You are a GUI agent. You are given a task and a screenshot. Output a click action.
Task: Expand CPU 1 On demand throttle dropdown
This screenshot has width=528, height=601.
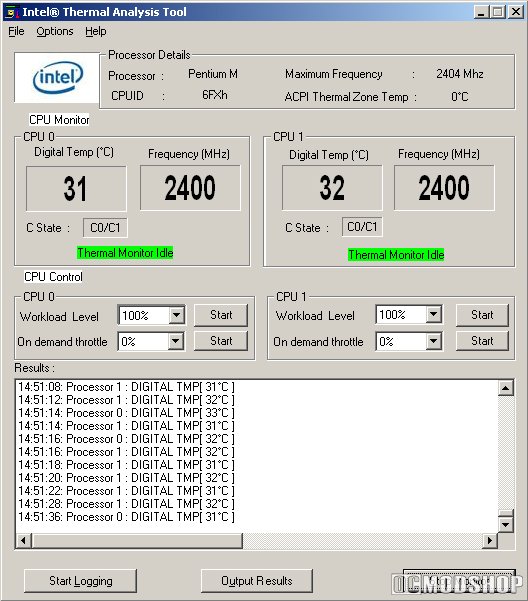433,341
